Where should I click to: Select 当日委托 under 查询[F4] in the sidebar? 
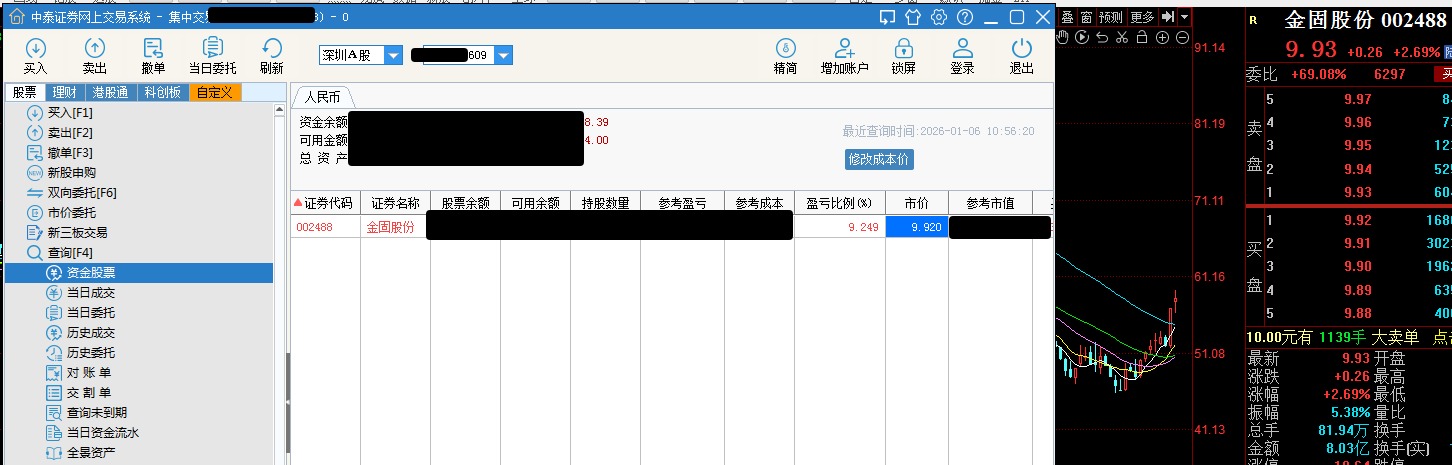(x=90, y=313)
